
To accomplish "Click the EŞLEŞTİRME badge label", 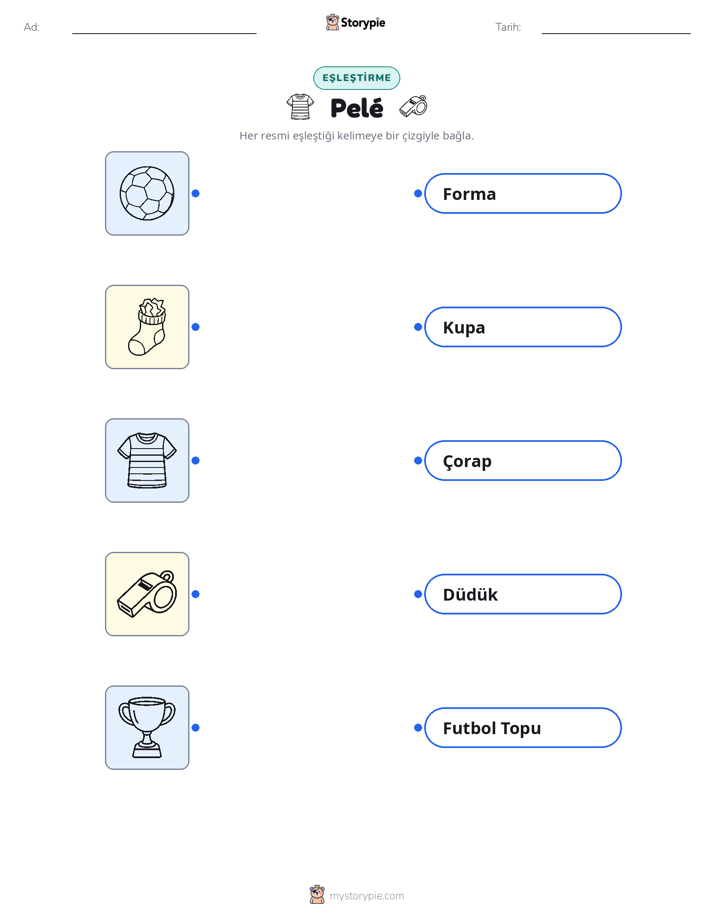I will [x=356, y=78].
